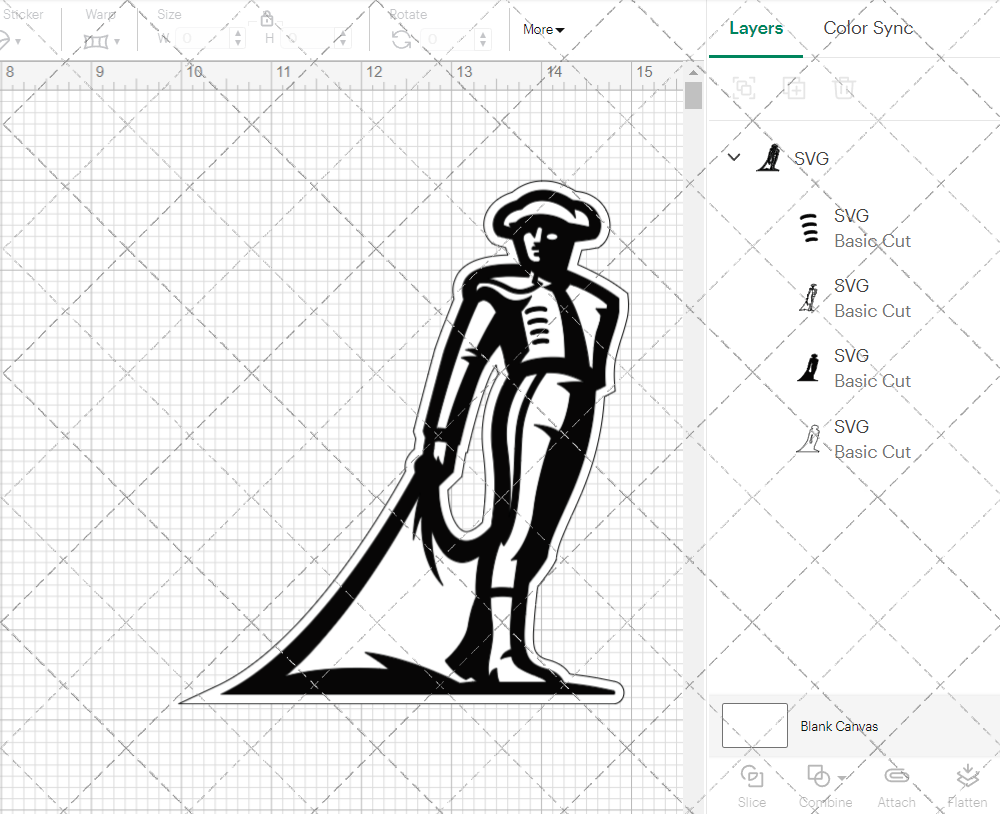Screen dimensions: 1000x814
Task: Click the Rotate icon
Action: click(401, 40)
